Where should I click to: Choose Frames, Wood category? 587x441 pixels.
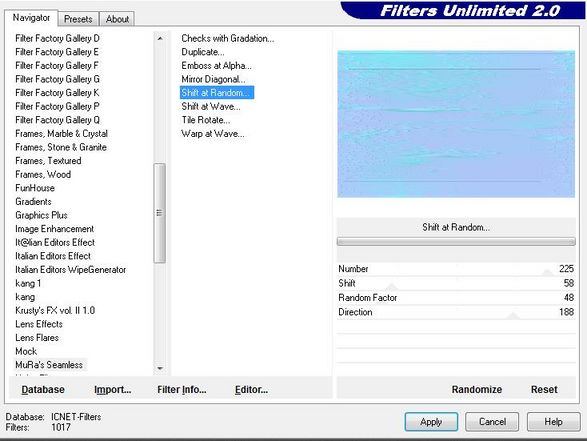(x=43, y=174)
